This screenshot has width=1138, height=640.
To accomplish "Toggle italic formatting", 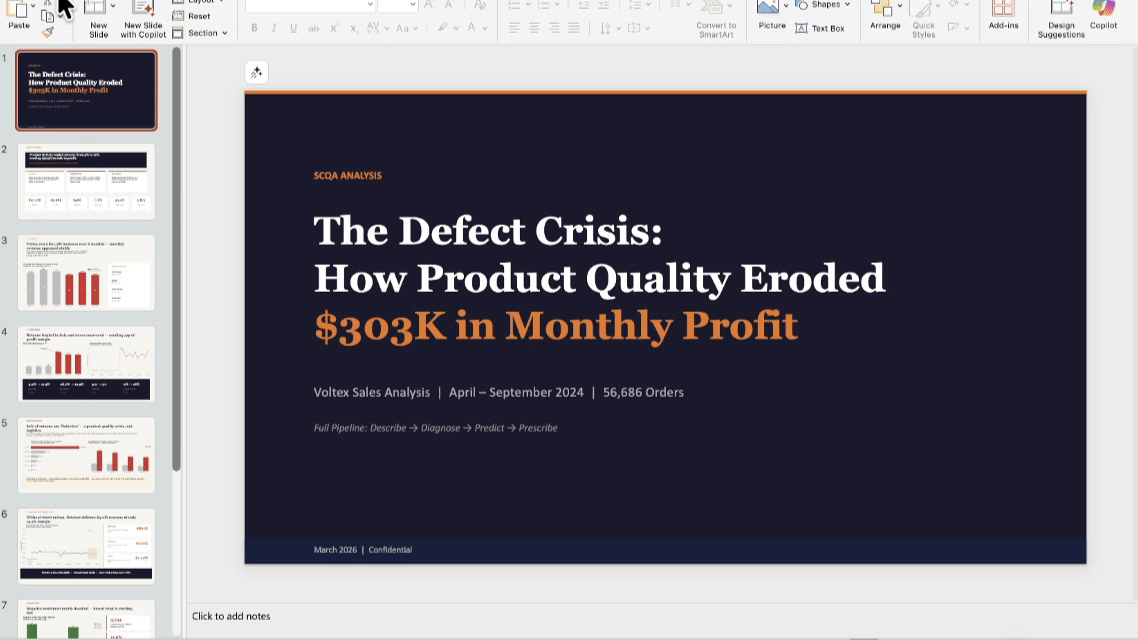I will tap(274, 28).
